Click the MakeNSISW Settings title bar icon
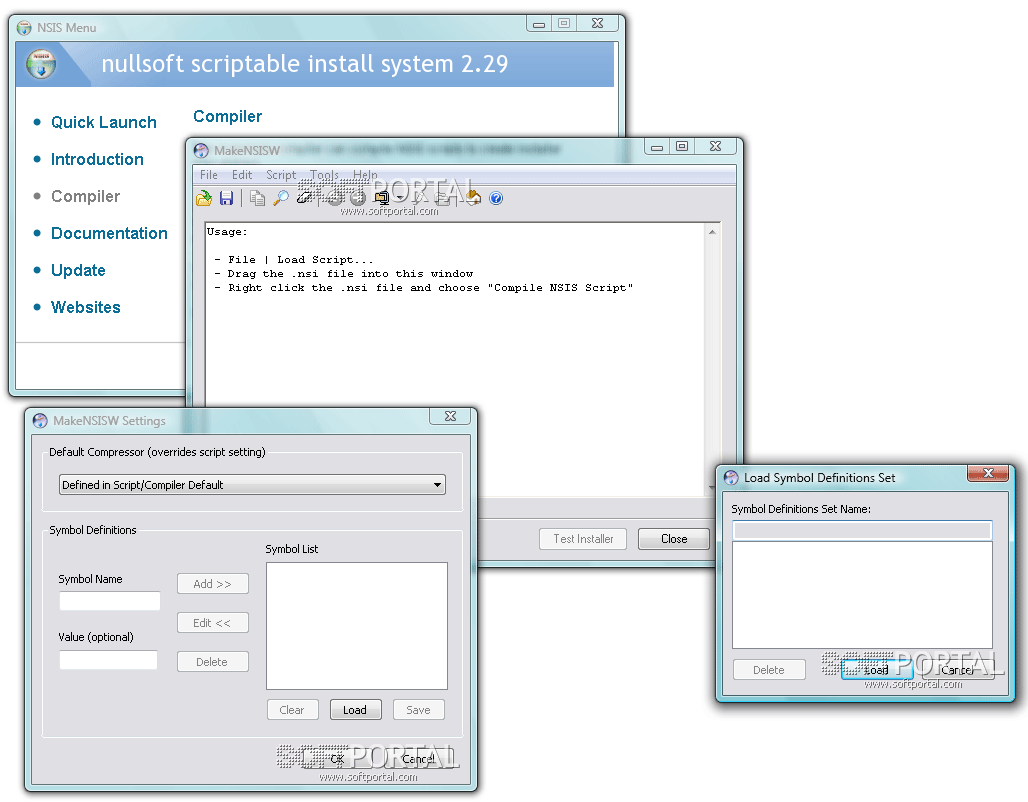 coord(40,420)
